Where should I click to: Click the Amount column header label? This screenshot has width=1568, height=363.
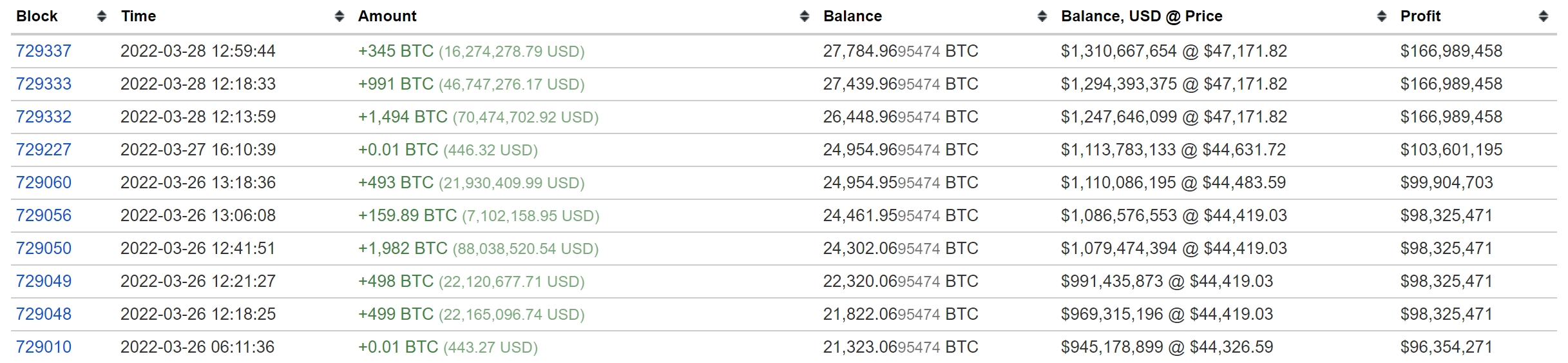coord(387,16)
